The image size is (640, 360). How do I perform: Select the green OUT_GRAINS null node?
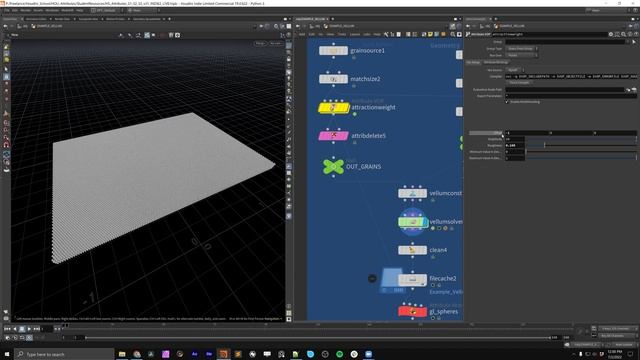[333, 167]
